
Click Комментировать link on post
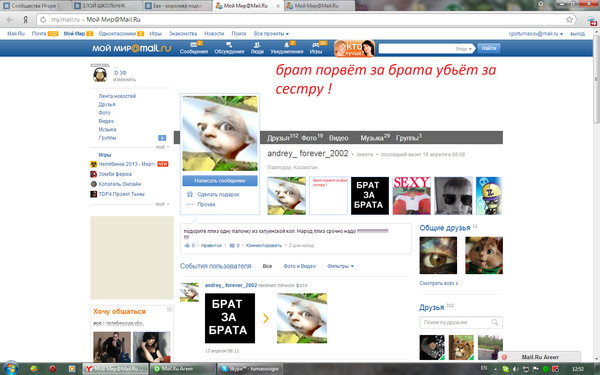click(264, 245)
